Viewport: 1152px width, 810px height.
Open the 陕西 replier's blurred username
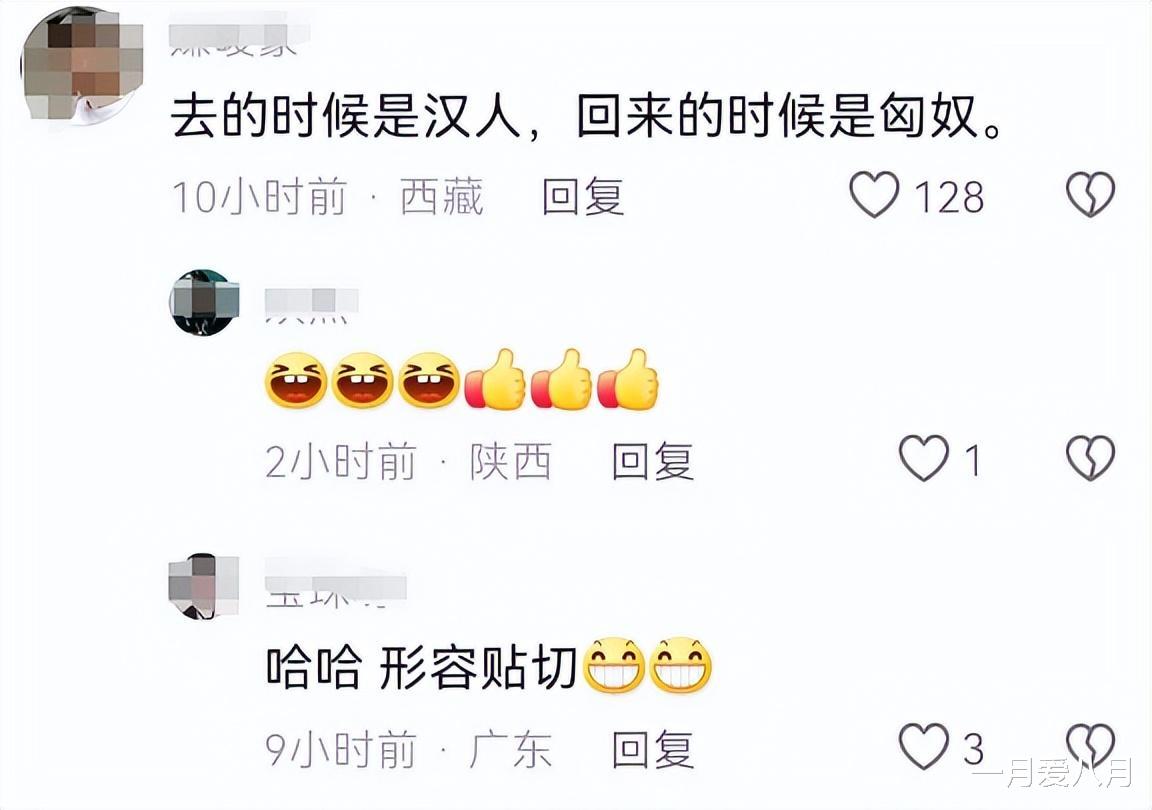tap(312, 305)
